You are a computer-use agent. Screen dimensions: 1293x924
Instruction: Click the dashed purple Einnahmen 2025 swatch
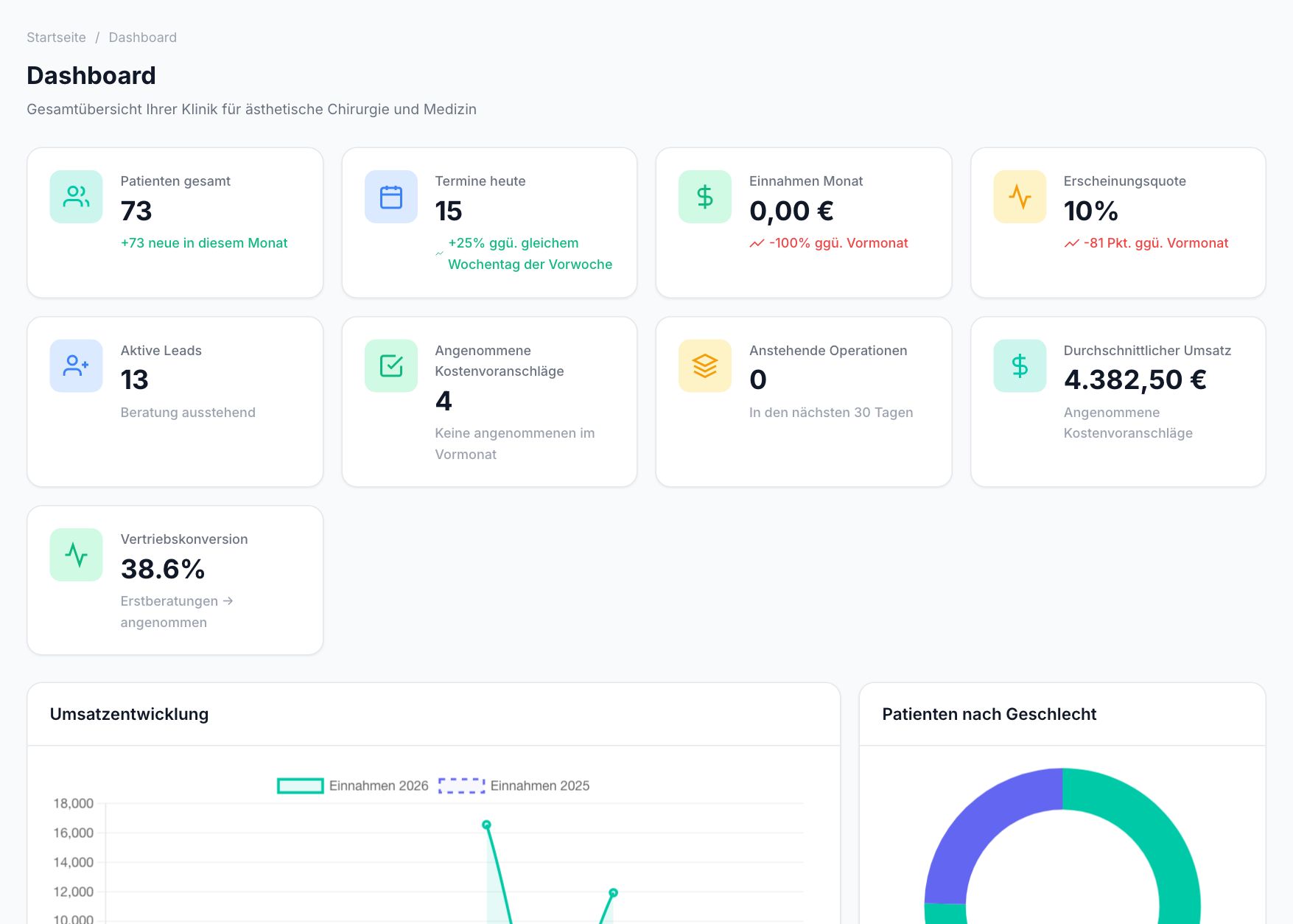(461, 786)
